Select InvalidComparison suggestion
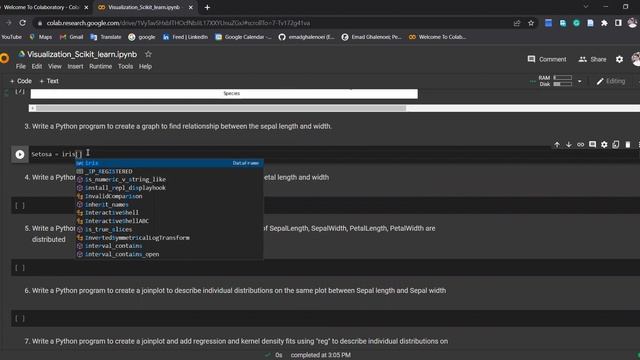 [169, 196]
